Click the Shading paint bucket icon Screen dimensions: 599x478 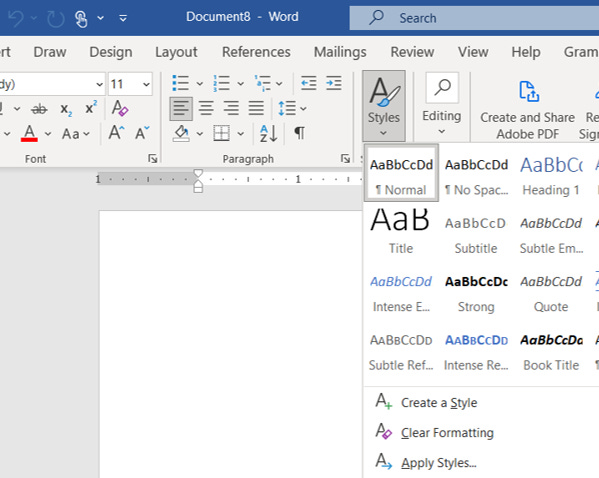tap(181, 134)
